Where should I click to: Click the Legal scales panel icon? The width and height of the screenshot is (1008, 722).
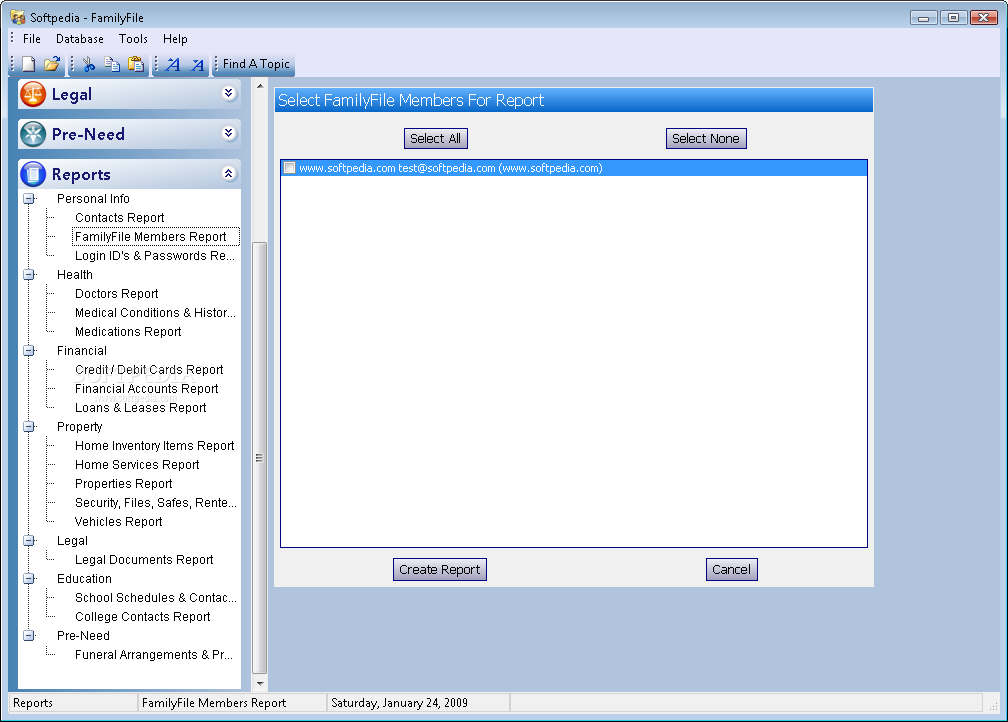[33, 95]
